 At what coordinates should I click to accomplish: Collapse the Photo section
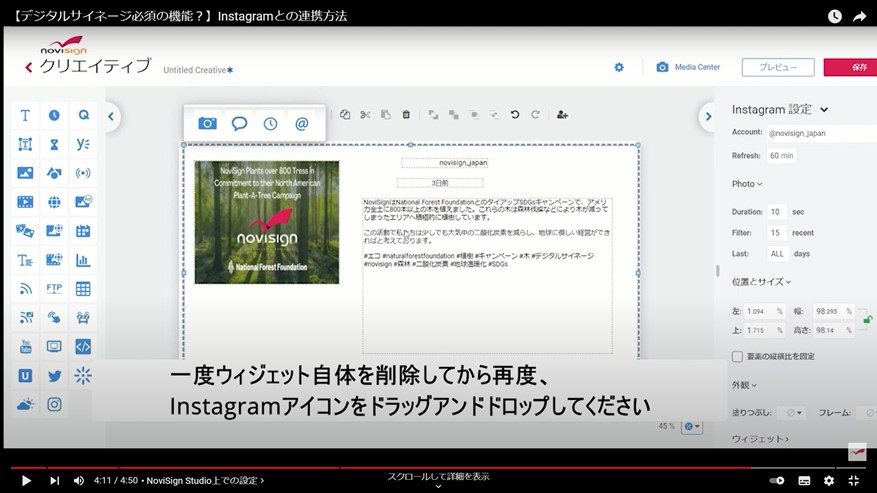[x=747, y=184]
